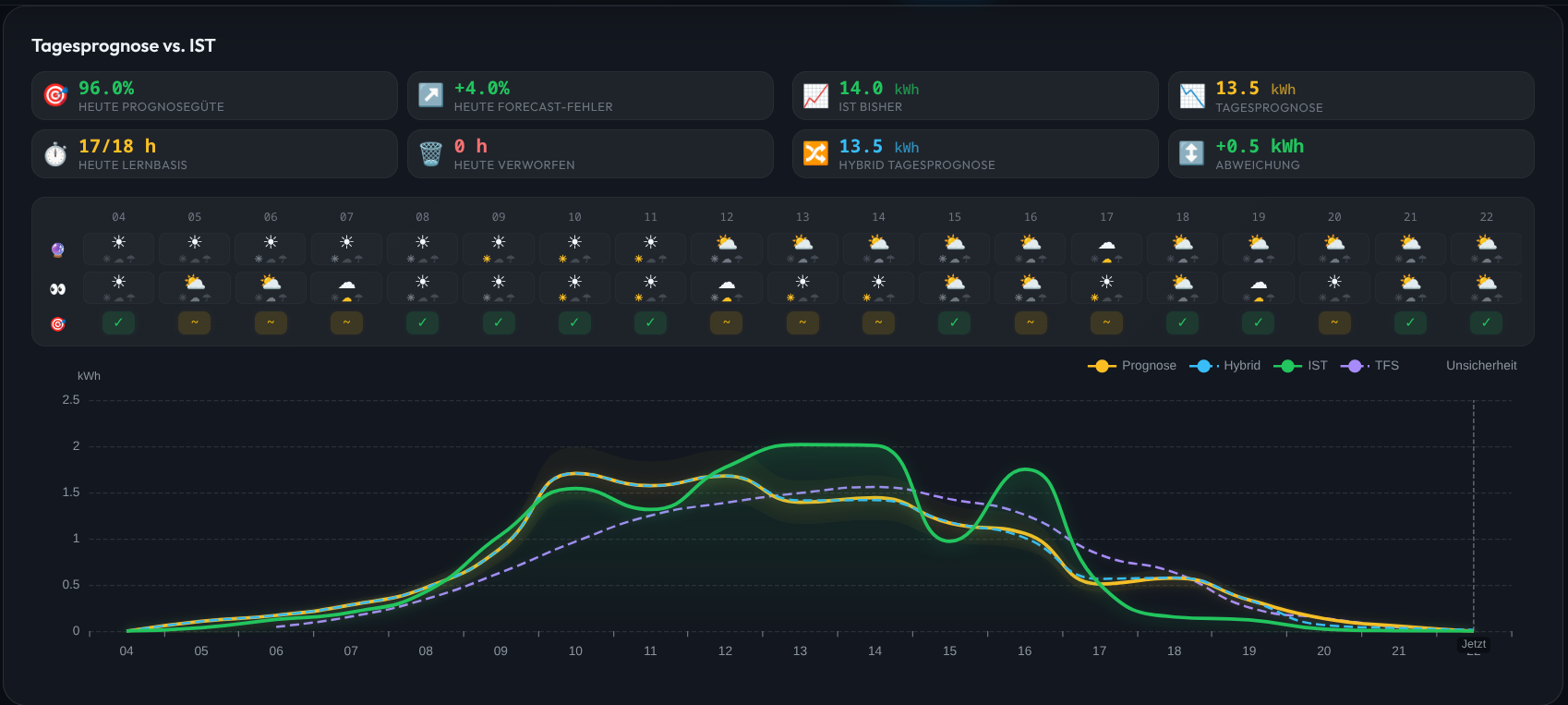
Task: Click the green checkmark badge for hour 15
Action: pyautogui.click(x=954, y=322)
